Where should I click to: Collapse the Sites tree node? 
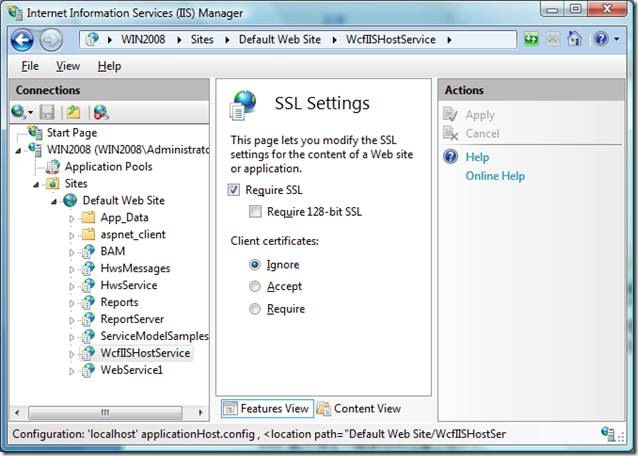[36, 185]
